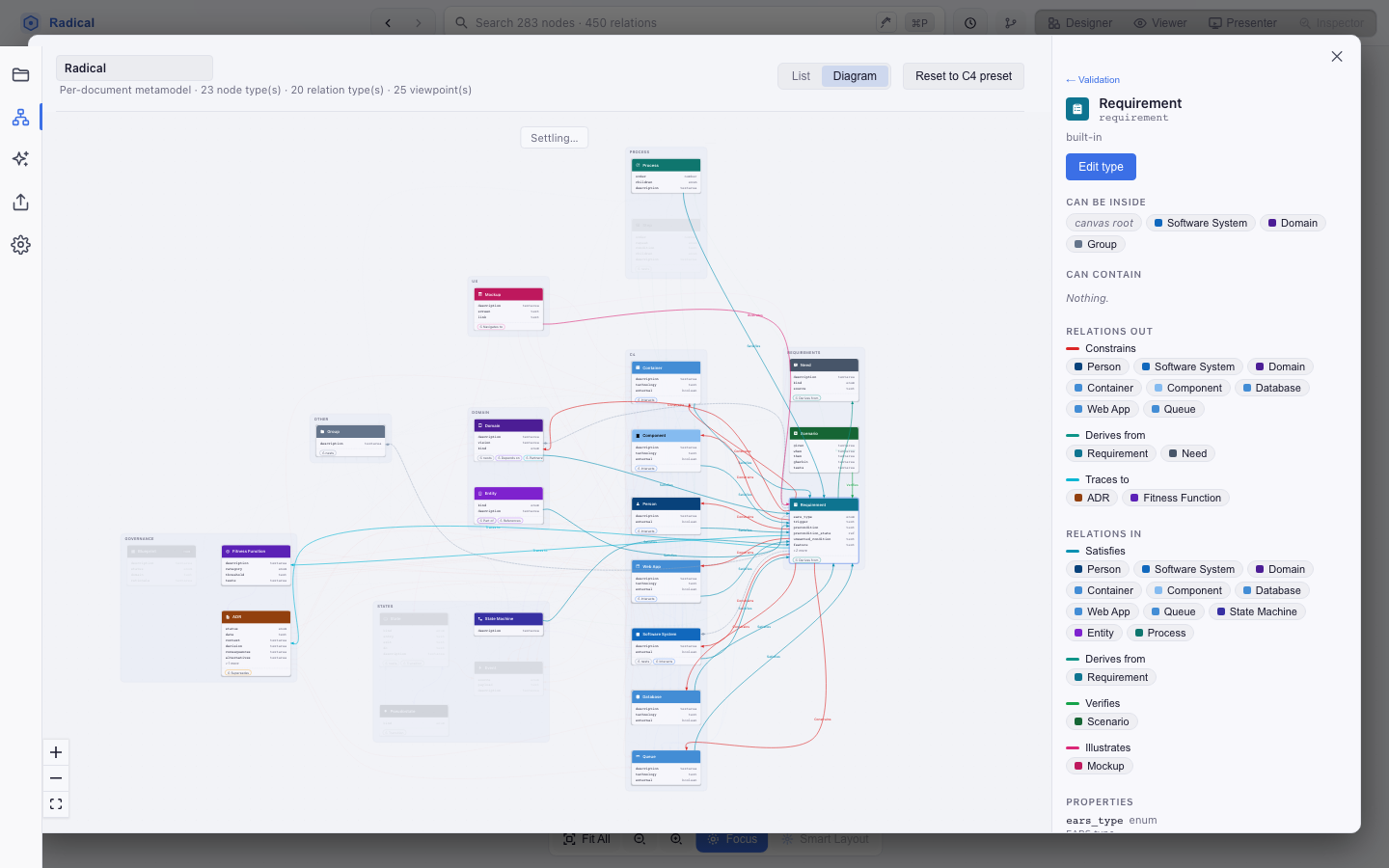Open the Inspector tab
The image size is (1389, 868).
point(1331,23)
